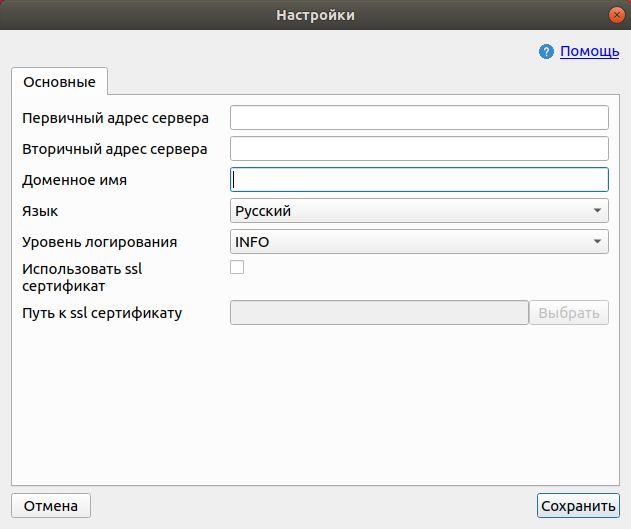The height and width of the screenshot is (529, 631).
Task: Open the Уровень логирования dropdown showing INFO
Action: [419, 242]
